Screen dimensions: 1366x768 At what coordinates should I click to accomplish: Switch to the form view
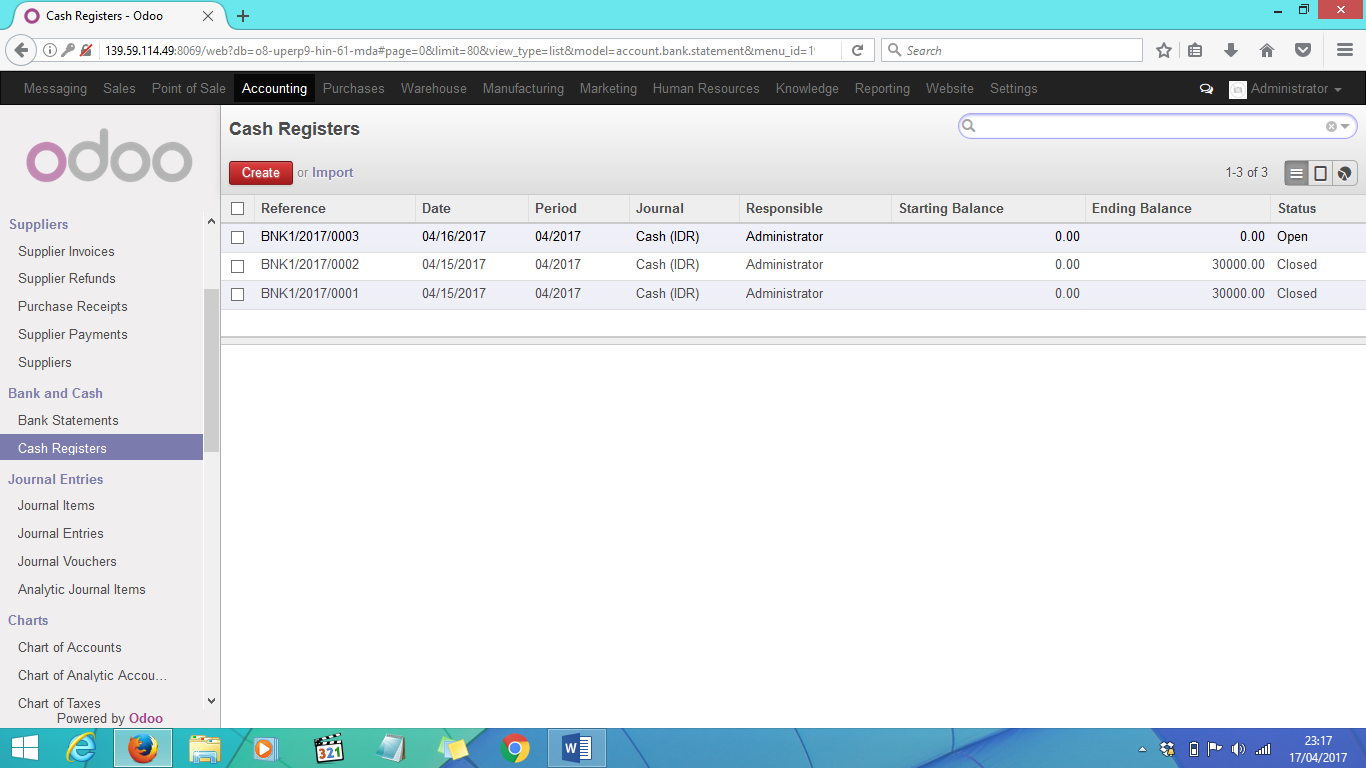pyautogui.click(x=1320, y=173)
